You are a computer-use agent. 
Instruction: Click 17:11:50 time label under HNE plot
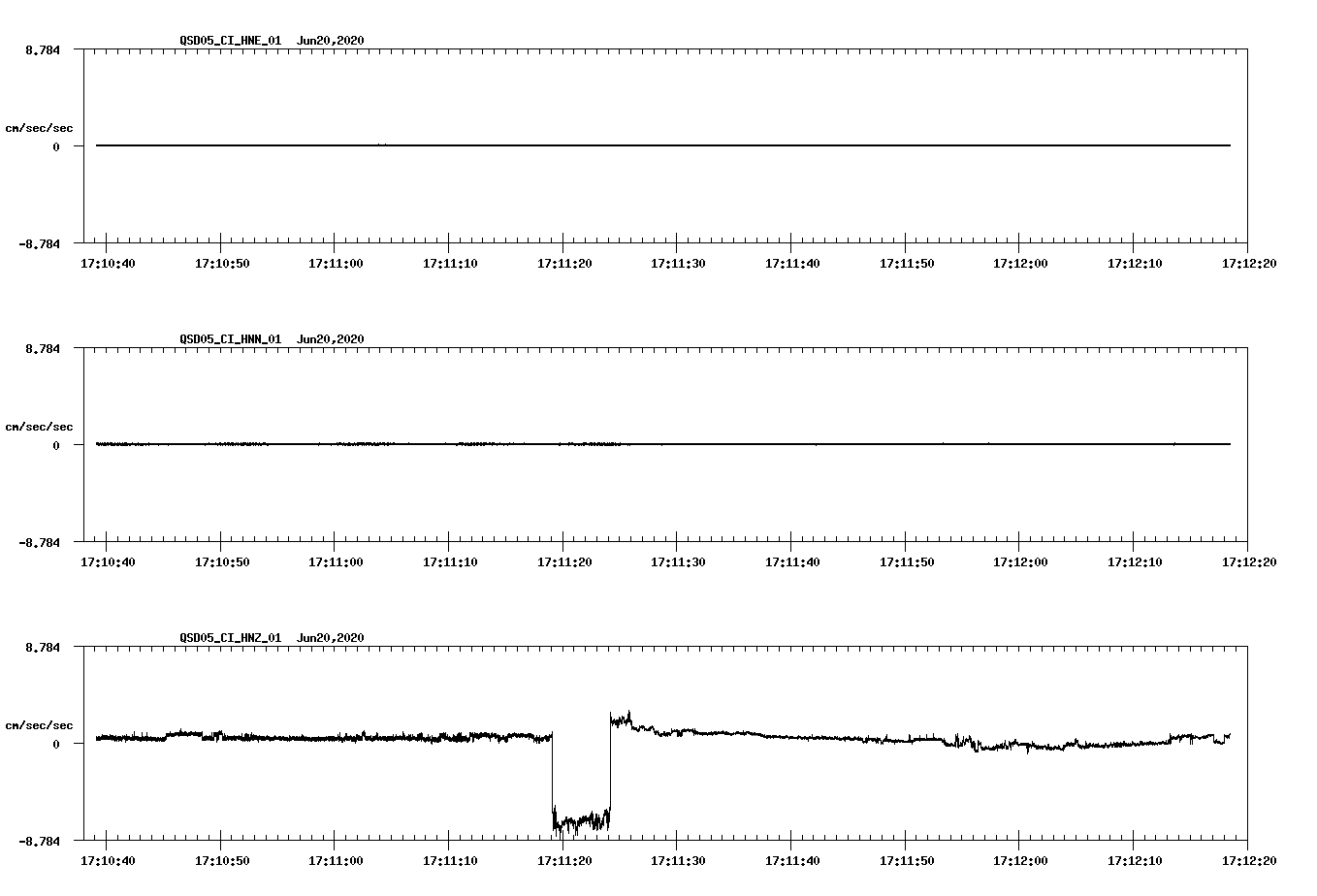[907, 263]
